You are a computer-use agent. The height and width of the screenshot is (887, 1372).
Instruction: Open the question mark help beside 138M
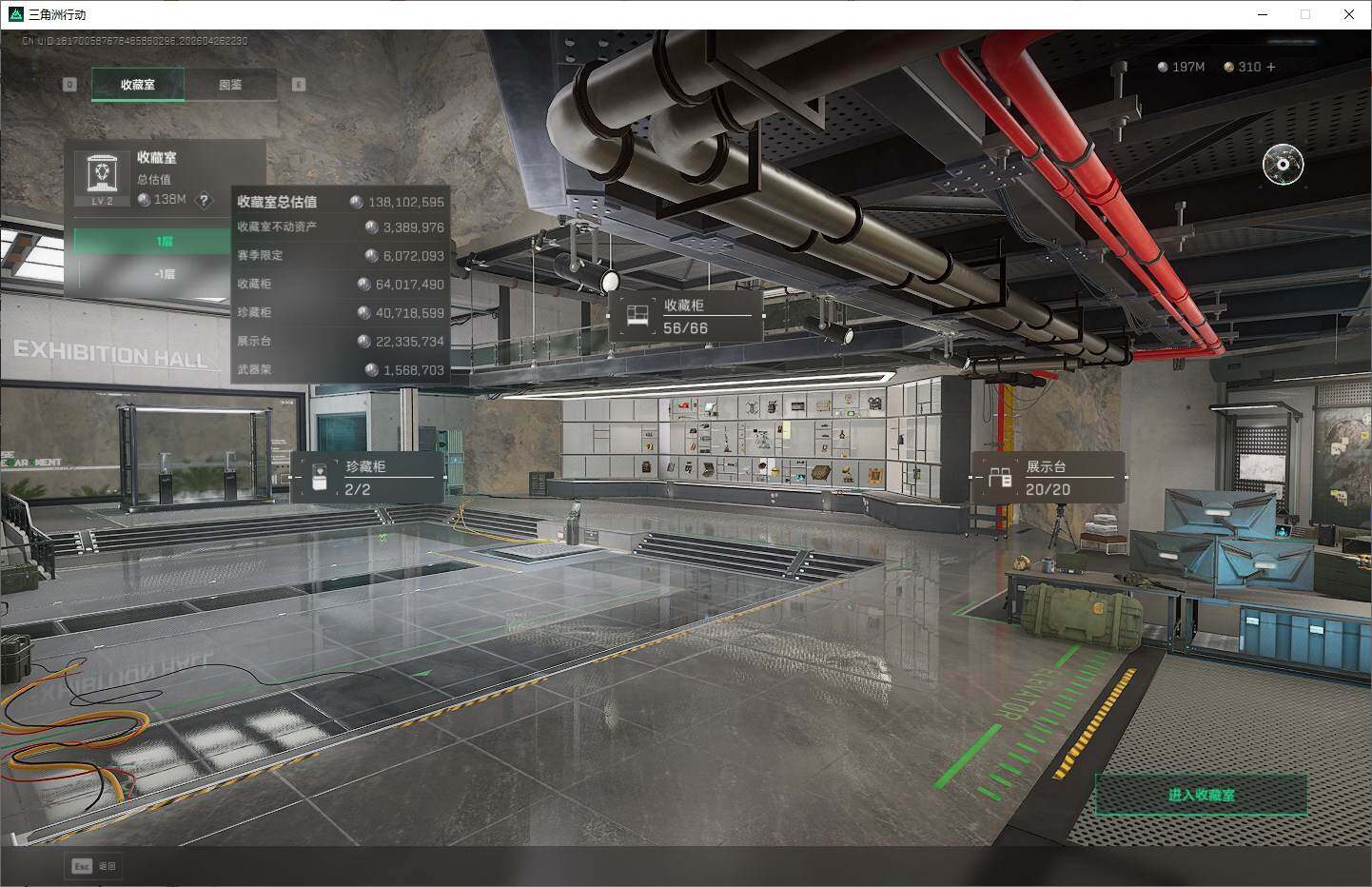pyautogui.click(x=204, y=200)
